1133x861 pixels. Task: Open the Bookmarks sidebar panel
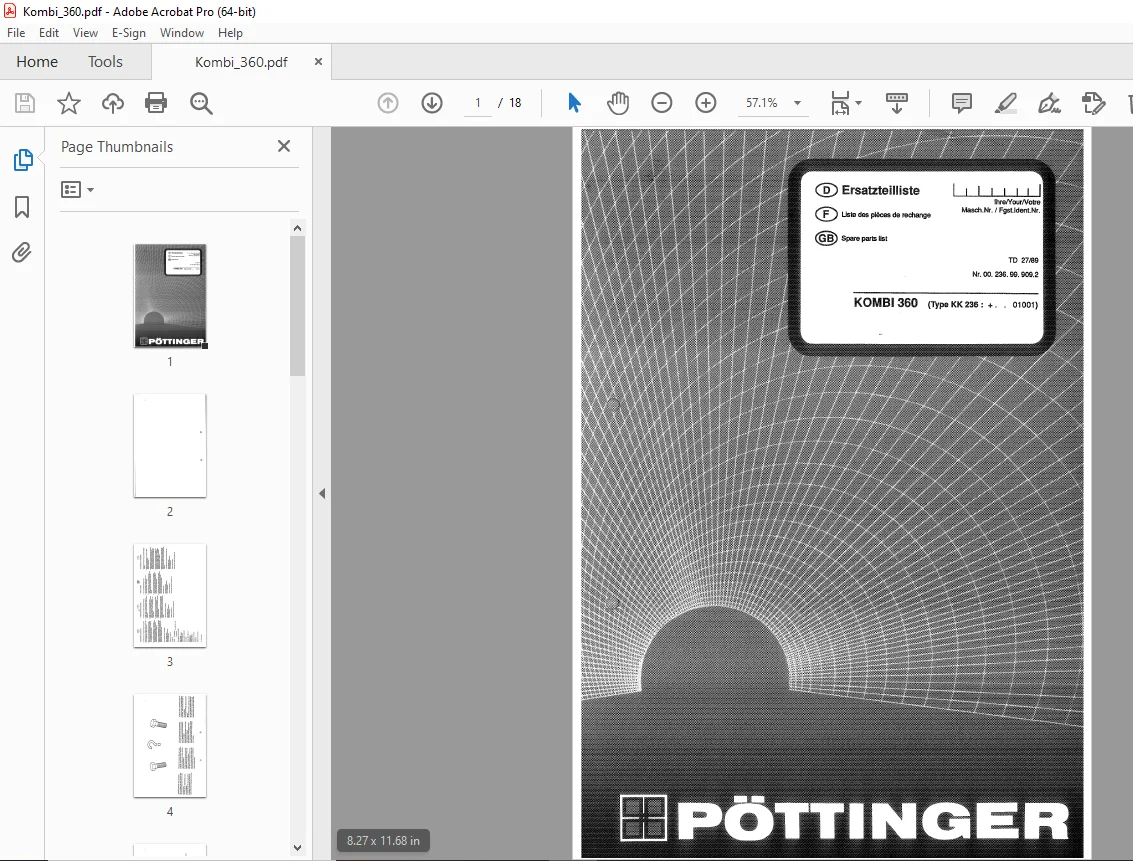point(22,207)
